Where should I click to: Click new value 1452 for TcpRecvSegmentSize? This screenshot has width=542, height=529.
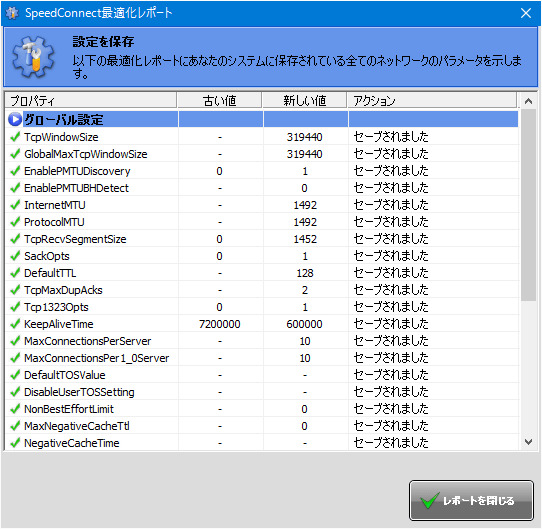pyautogui.click(x=305, y=239)
